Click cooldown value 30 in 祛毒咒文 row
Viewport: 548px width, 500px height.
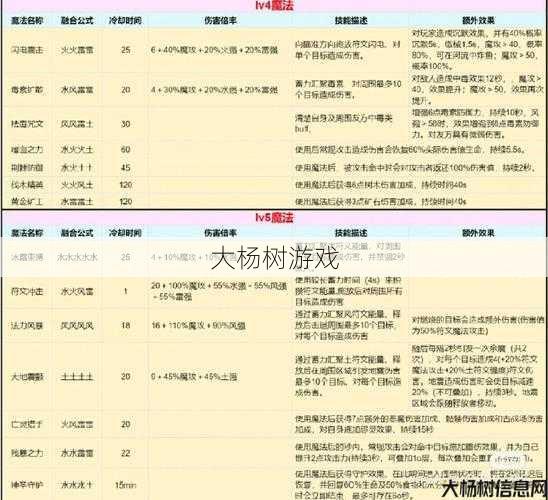tap(125, 124)
